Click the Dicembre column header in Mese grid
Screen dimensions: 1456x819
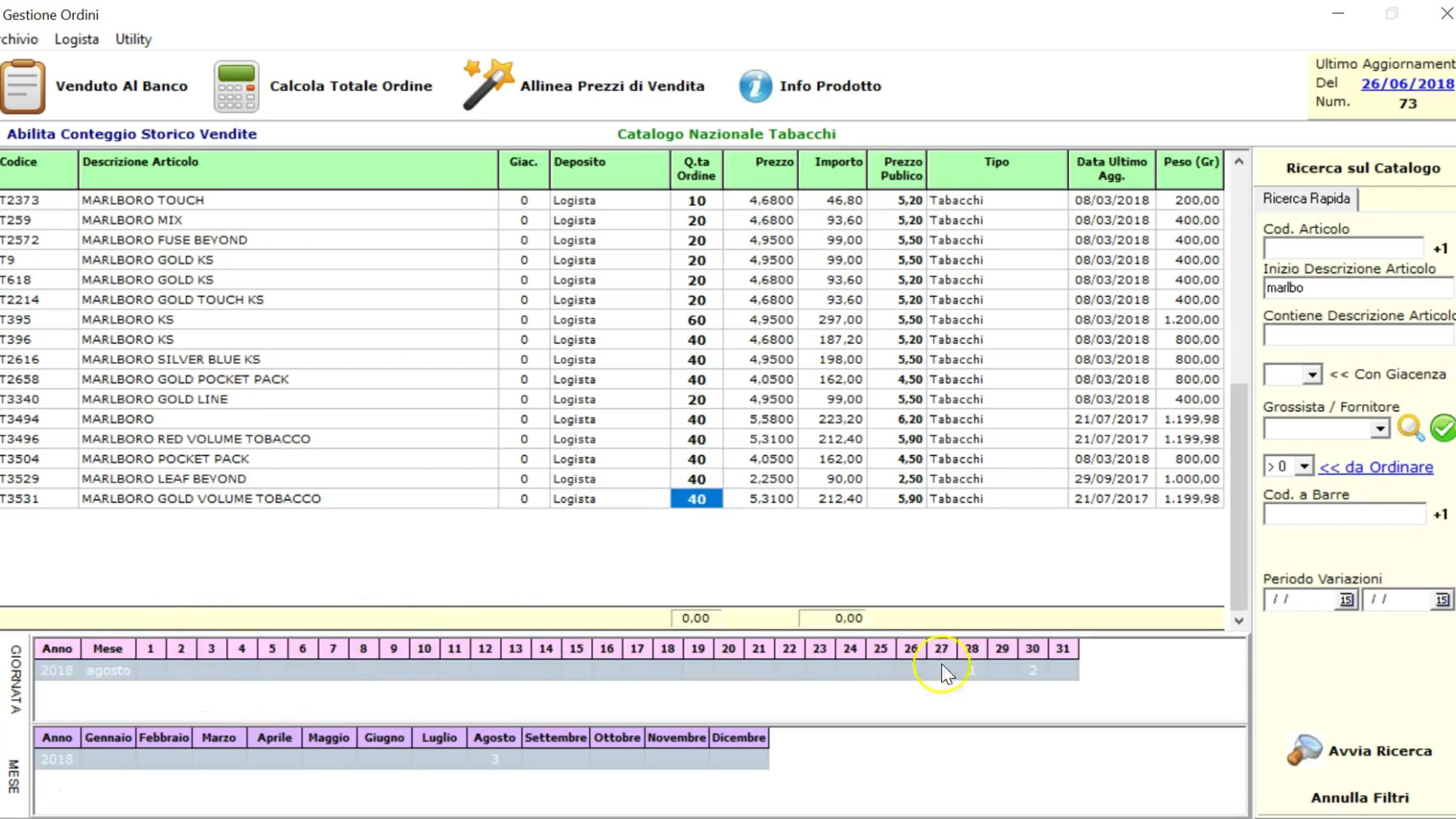click(x=738, y=738)
